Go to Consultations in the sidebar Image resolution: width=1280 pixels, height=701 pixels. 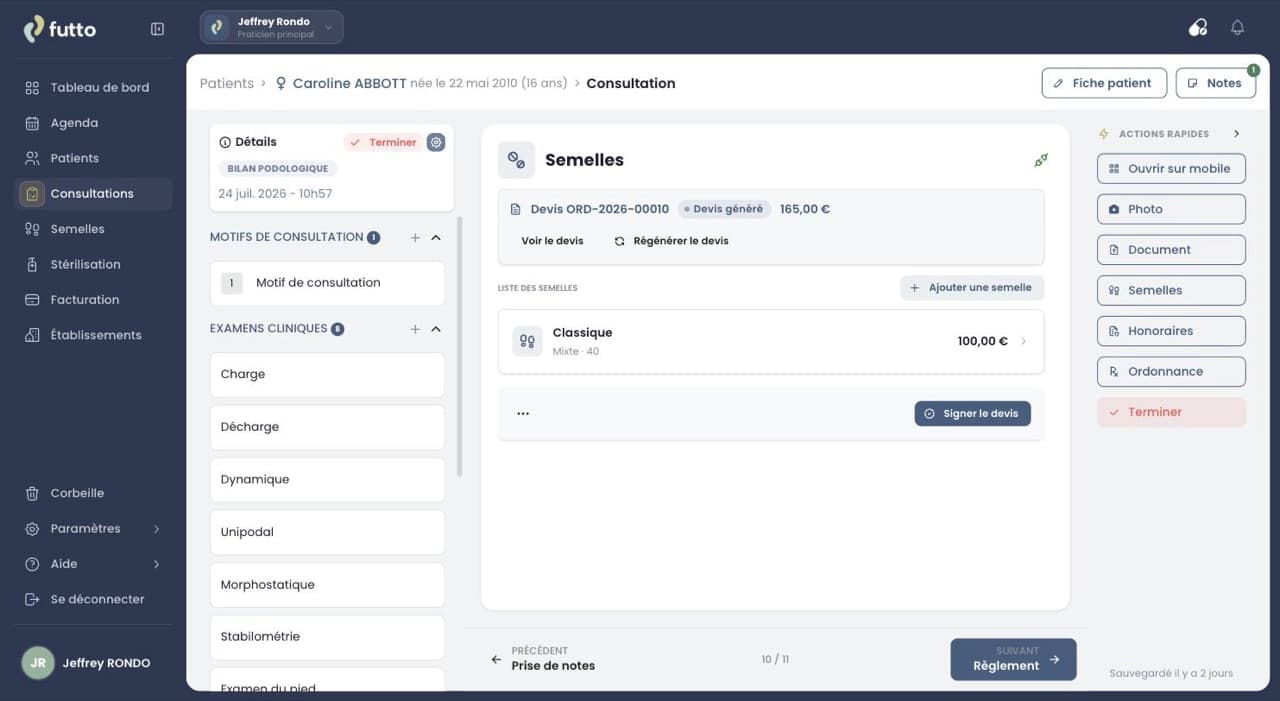[94, 194]
